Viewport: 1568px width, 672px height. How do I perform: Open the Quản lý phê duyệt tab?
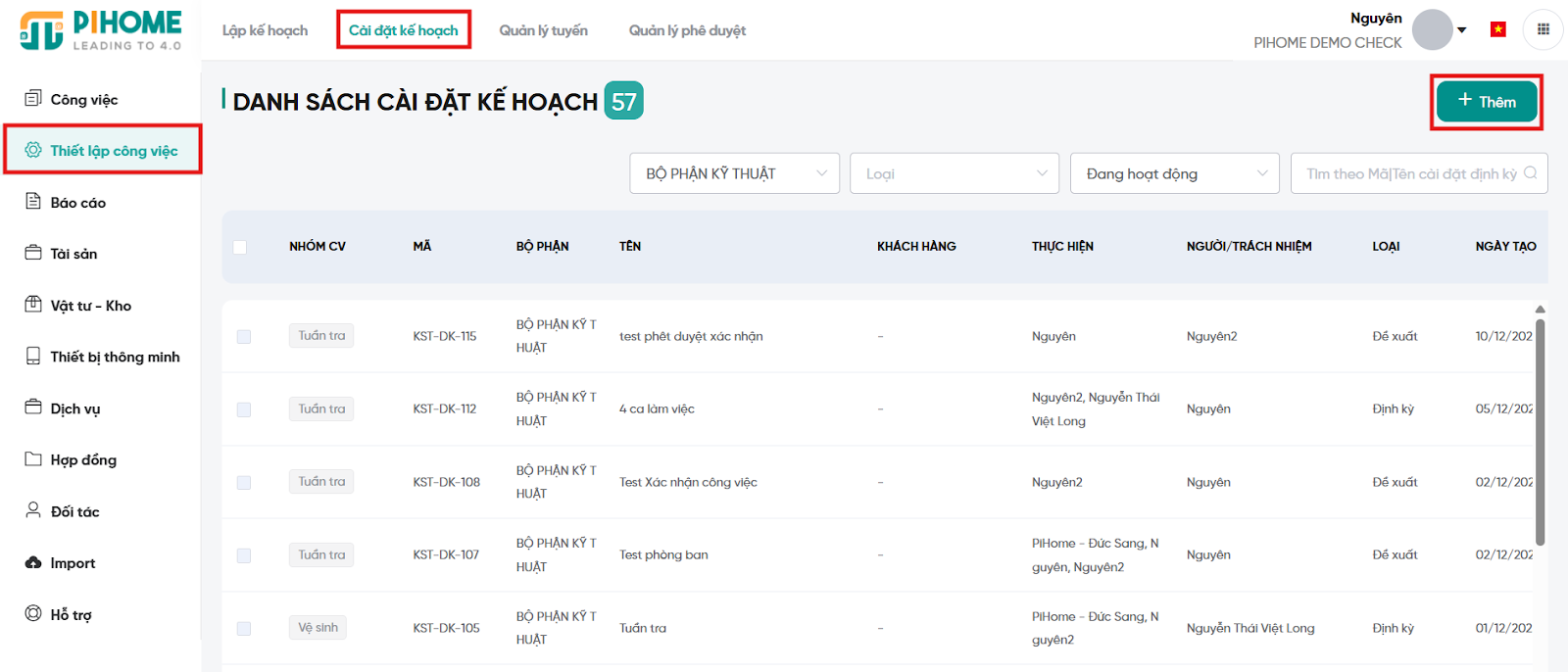pos(687,30)
